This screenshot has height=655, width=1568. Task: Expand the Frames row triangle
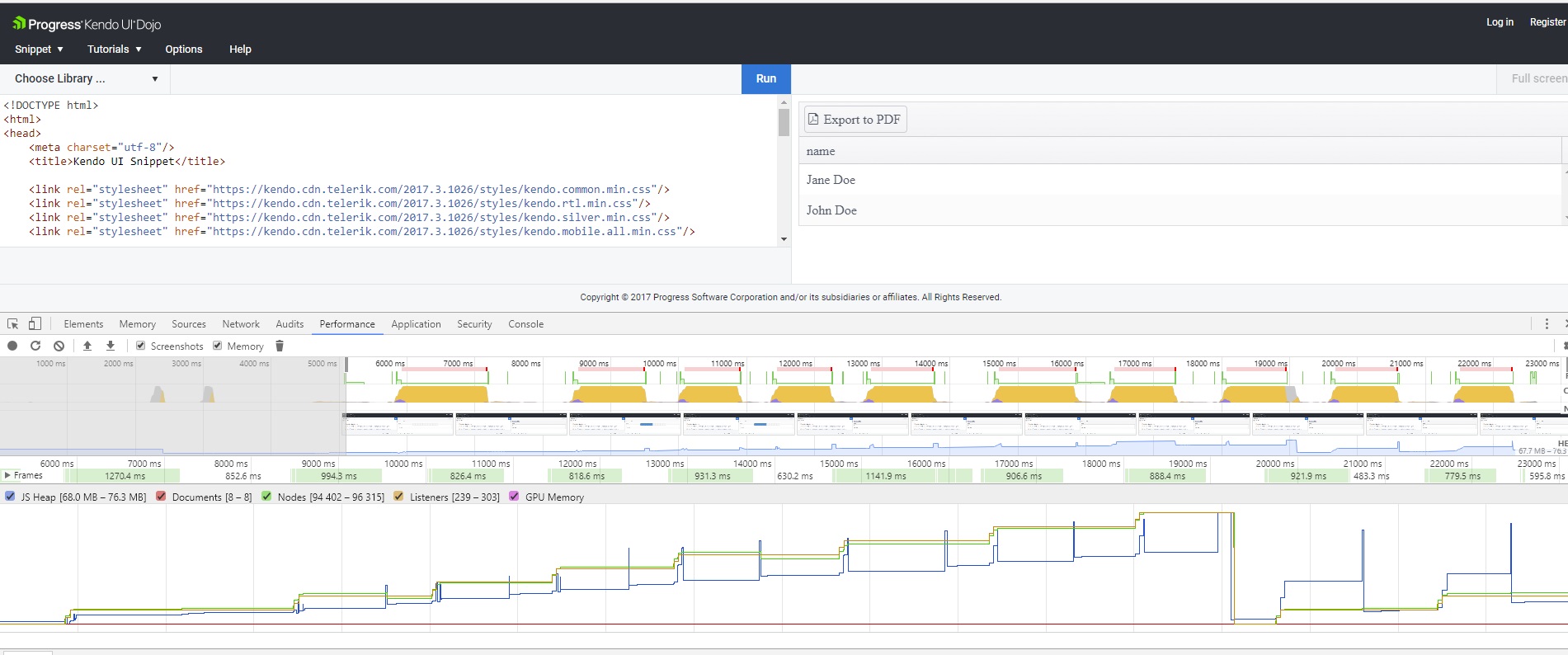point(7,475)
